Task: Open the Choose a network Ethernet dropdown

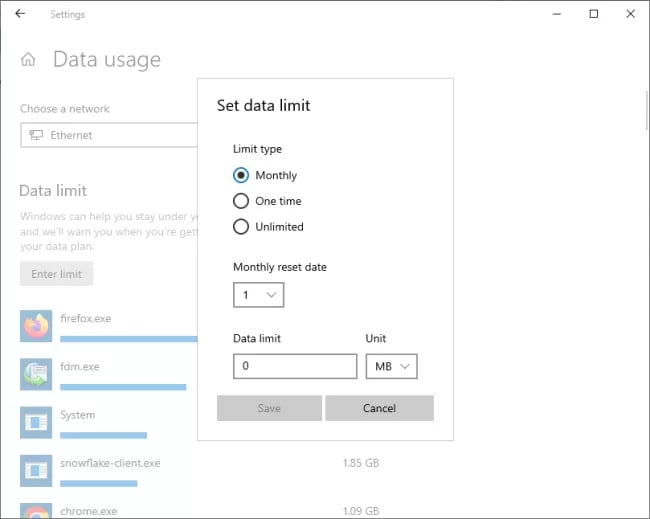Action: click(x=109, y=135)
